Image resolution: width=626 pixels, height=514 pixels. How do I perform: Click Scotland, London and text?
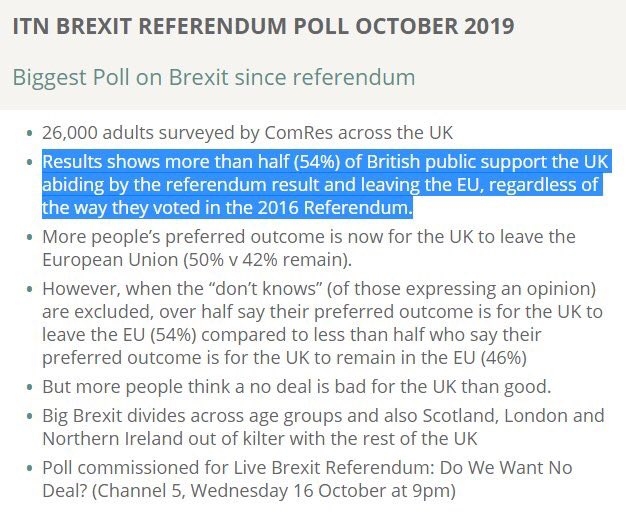513,415
